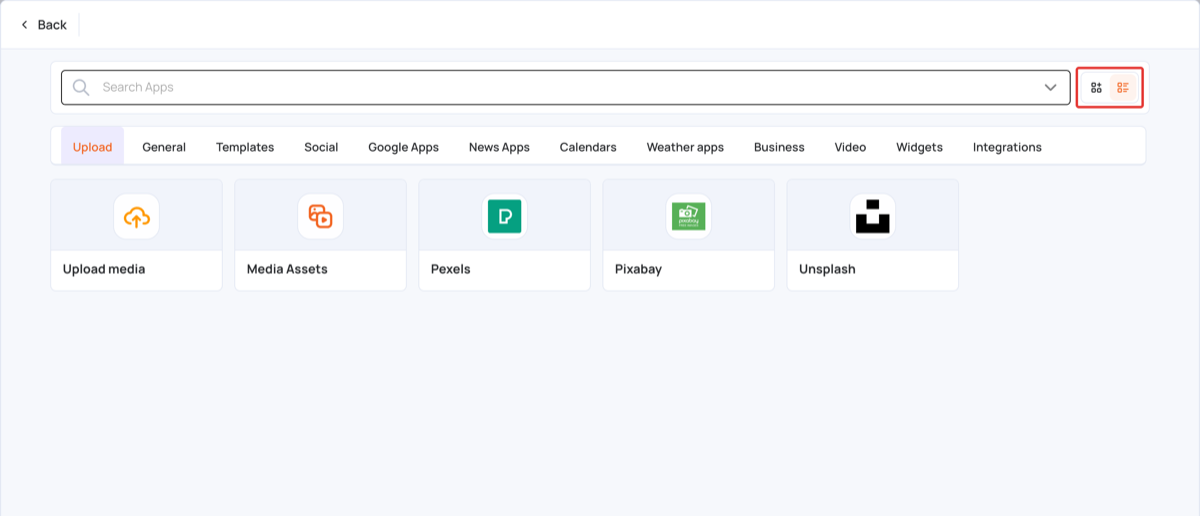Click the Upload media cloud icon

137,216
